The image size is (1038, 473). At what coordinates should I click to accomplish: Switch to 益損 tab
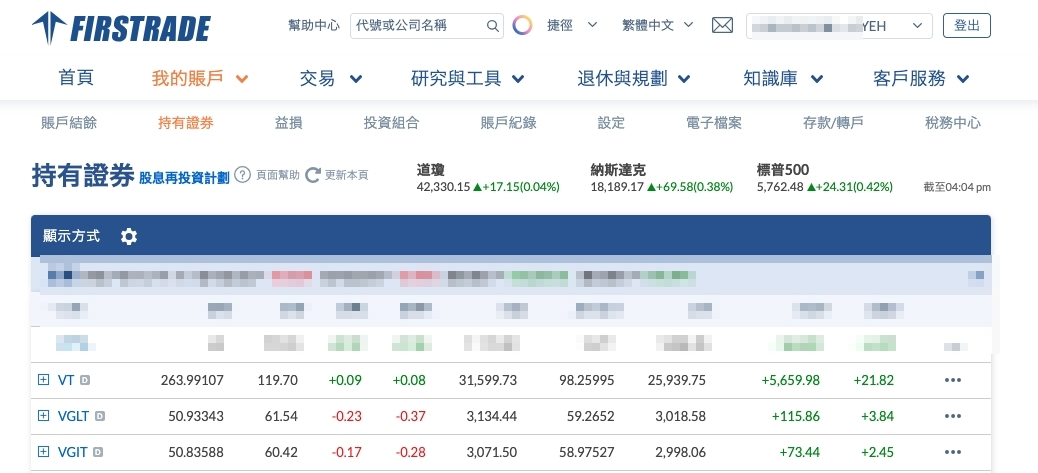(x=289, y=123)
